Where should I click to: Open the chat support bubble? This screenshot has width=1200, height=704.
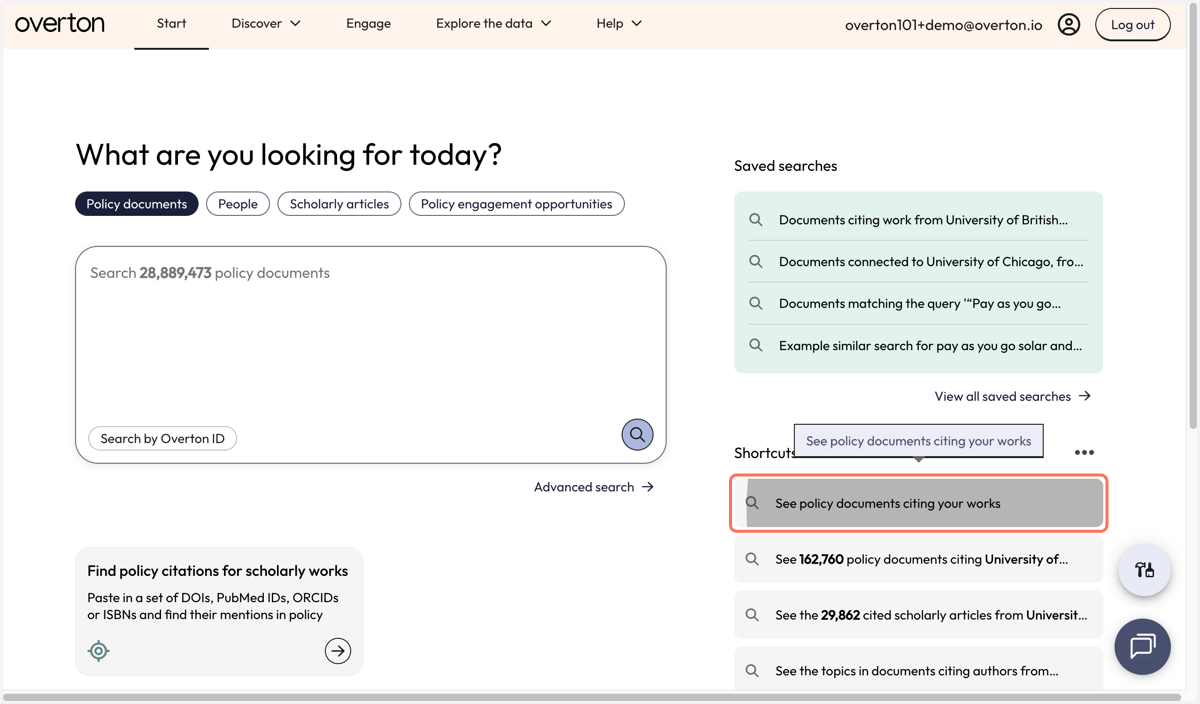(x=1142, y=646)
